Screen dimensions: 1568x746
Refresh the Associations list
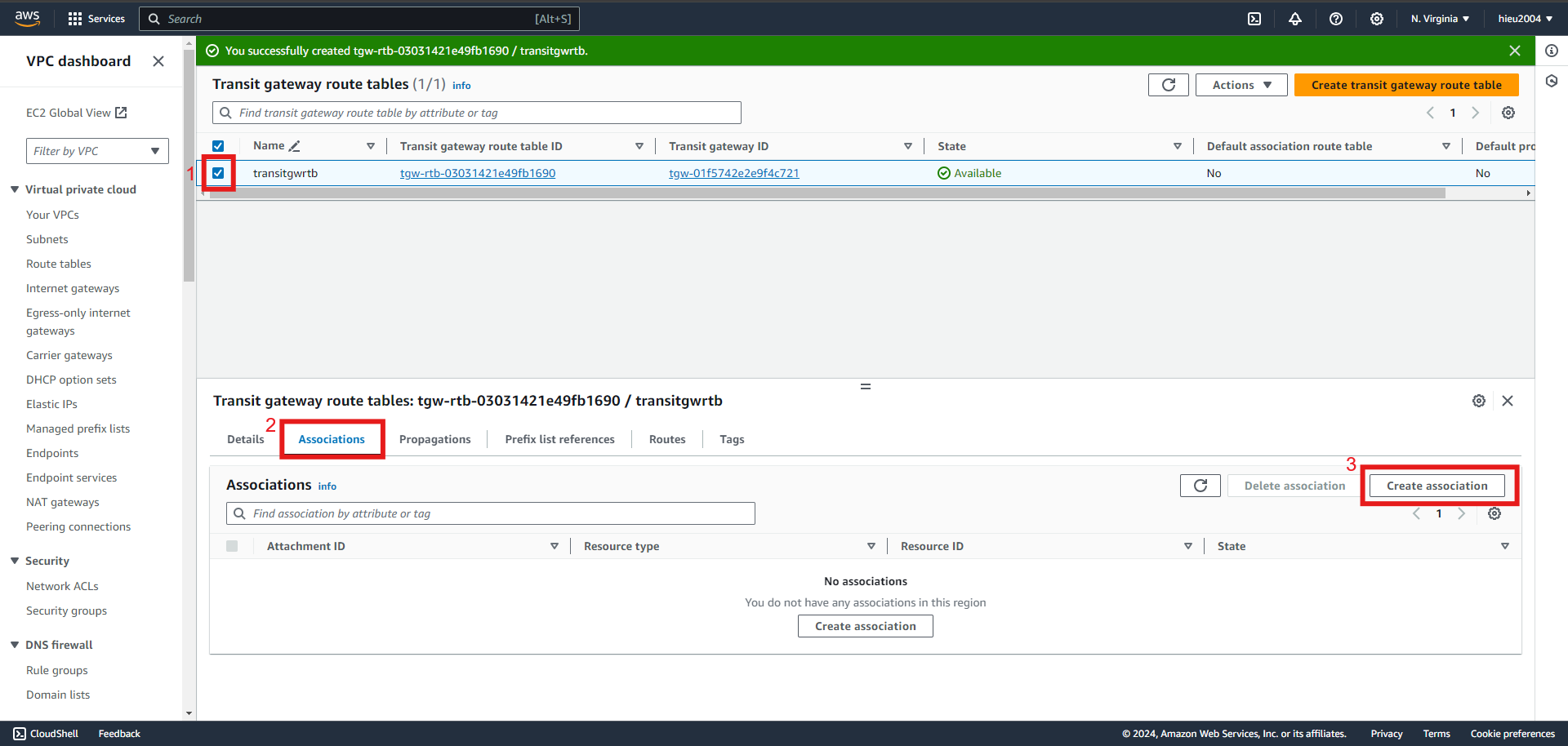(x=1200, y=486)
